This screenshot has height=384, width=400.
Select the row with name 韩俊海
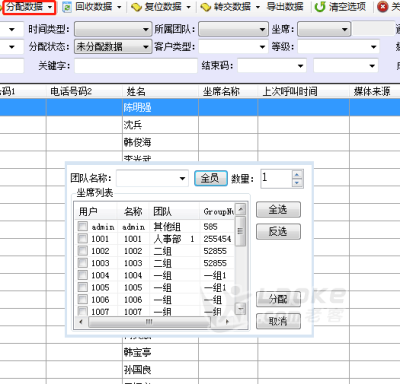coord(200,142)
